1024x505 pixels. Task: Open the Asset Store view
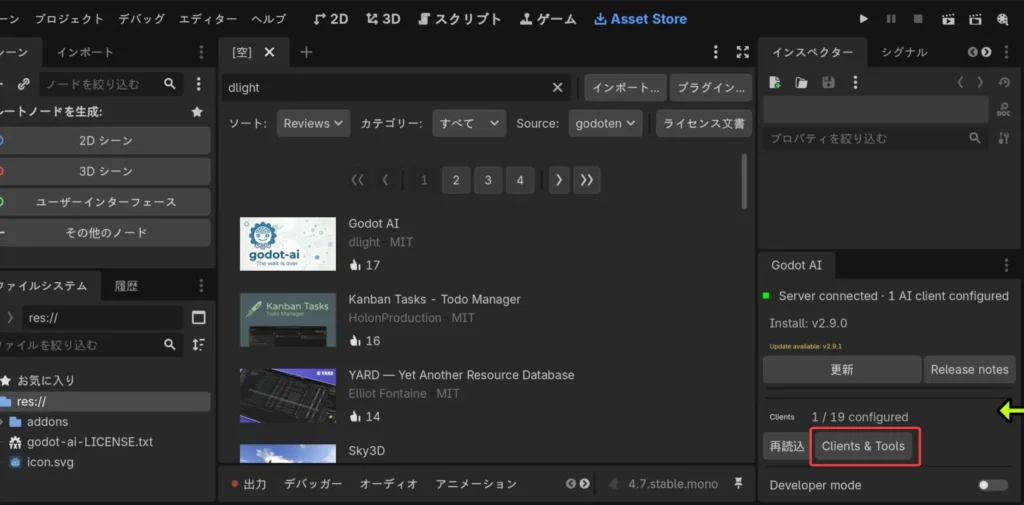(640, 19)
